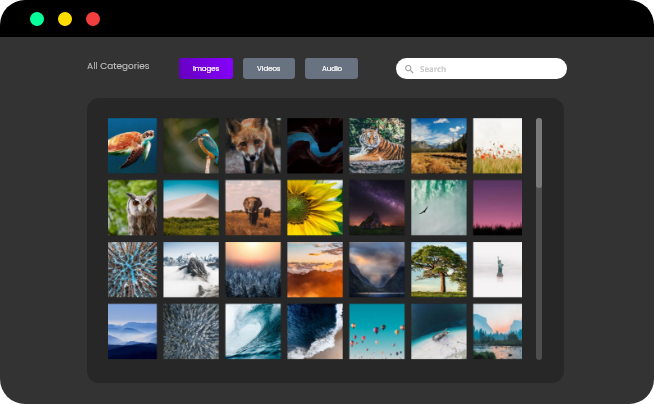Open the sea turtle thumbnail
Viewport: 654px width, 404px height.
click(132, 145)
